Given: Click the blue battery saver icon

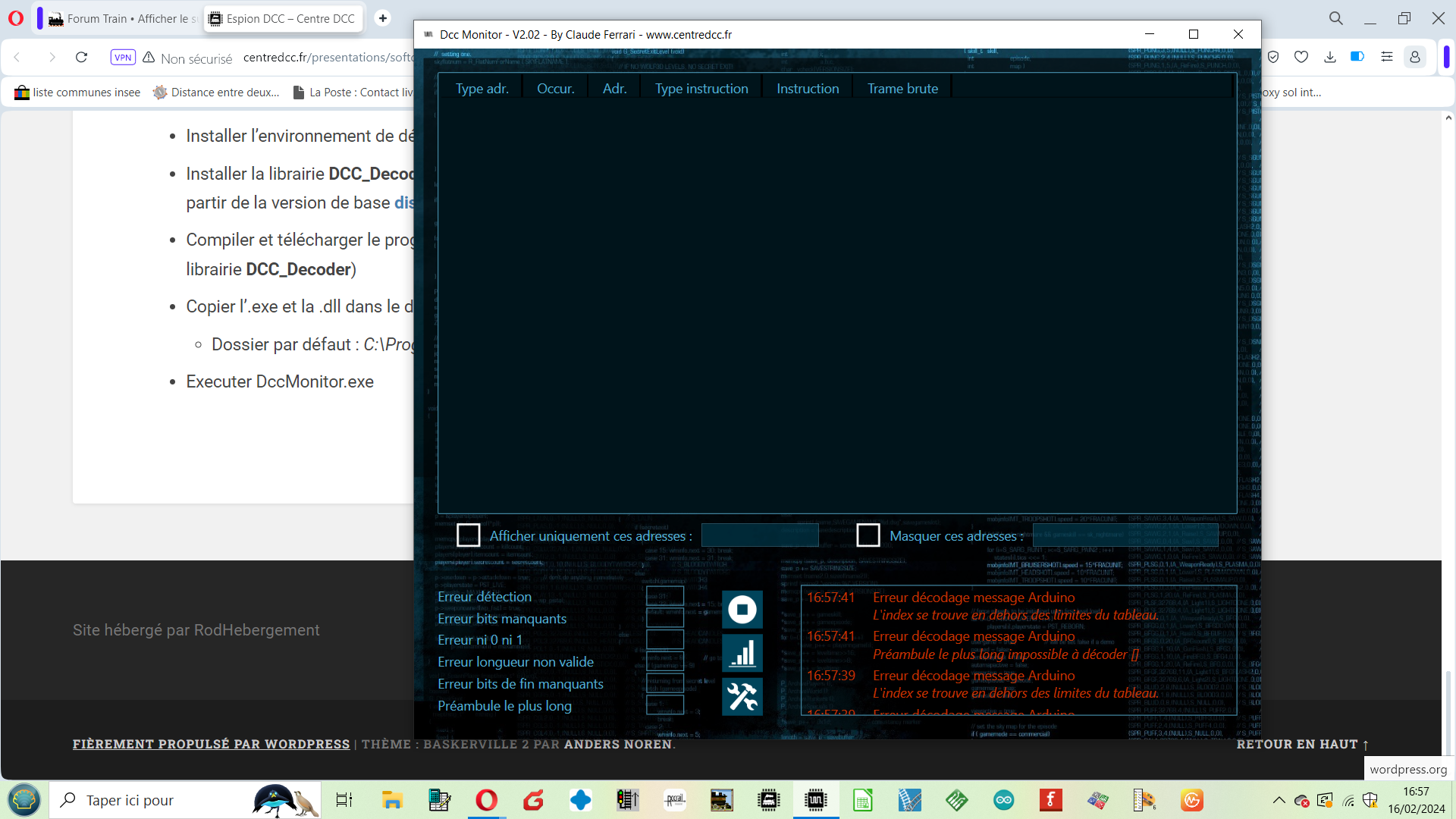Looking at the screenshot, I should tap(1357, 56).
